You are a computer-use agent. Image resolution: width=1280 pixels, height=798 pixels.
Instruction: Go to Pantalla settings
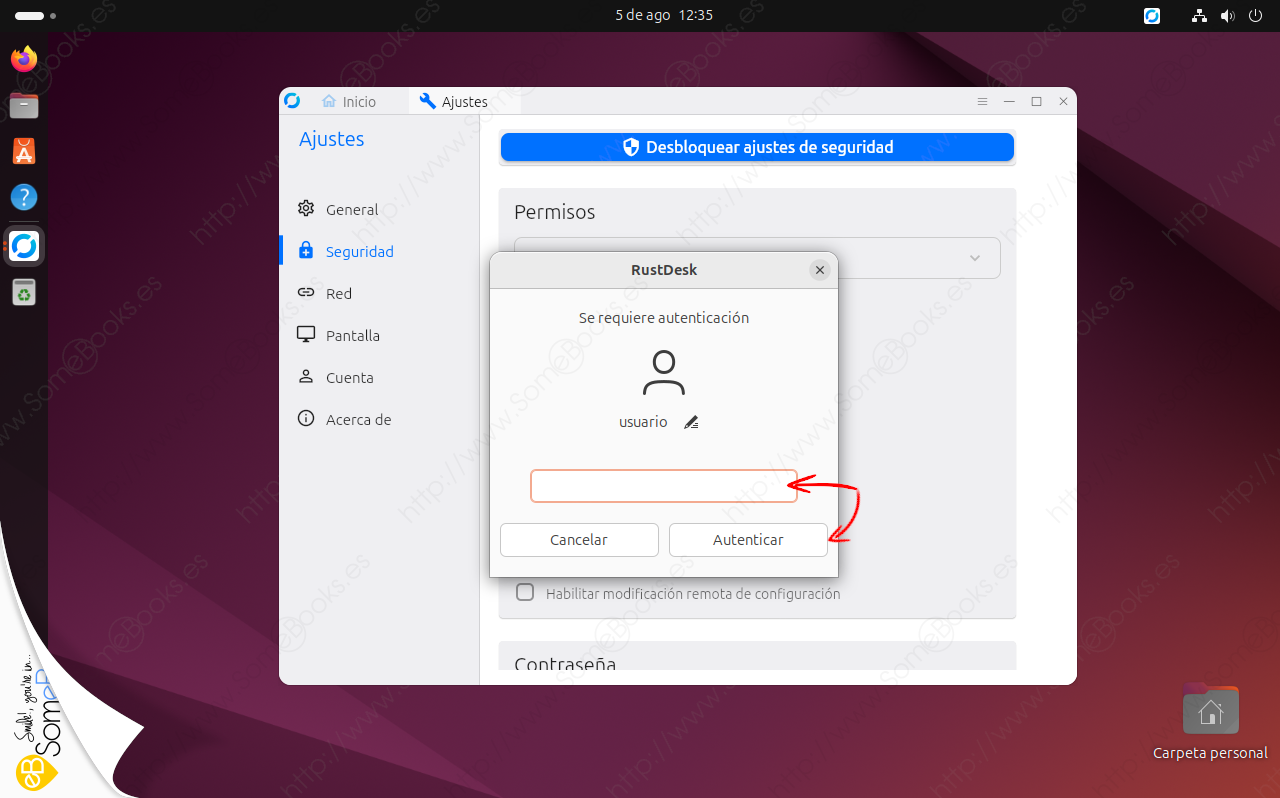(339, 335)
